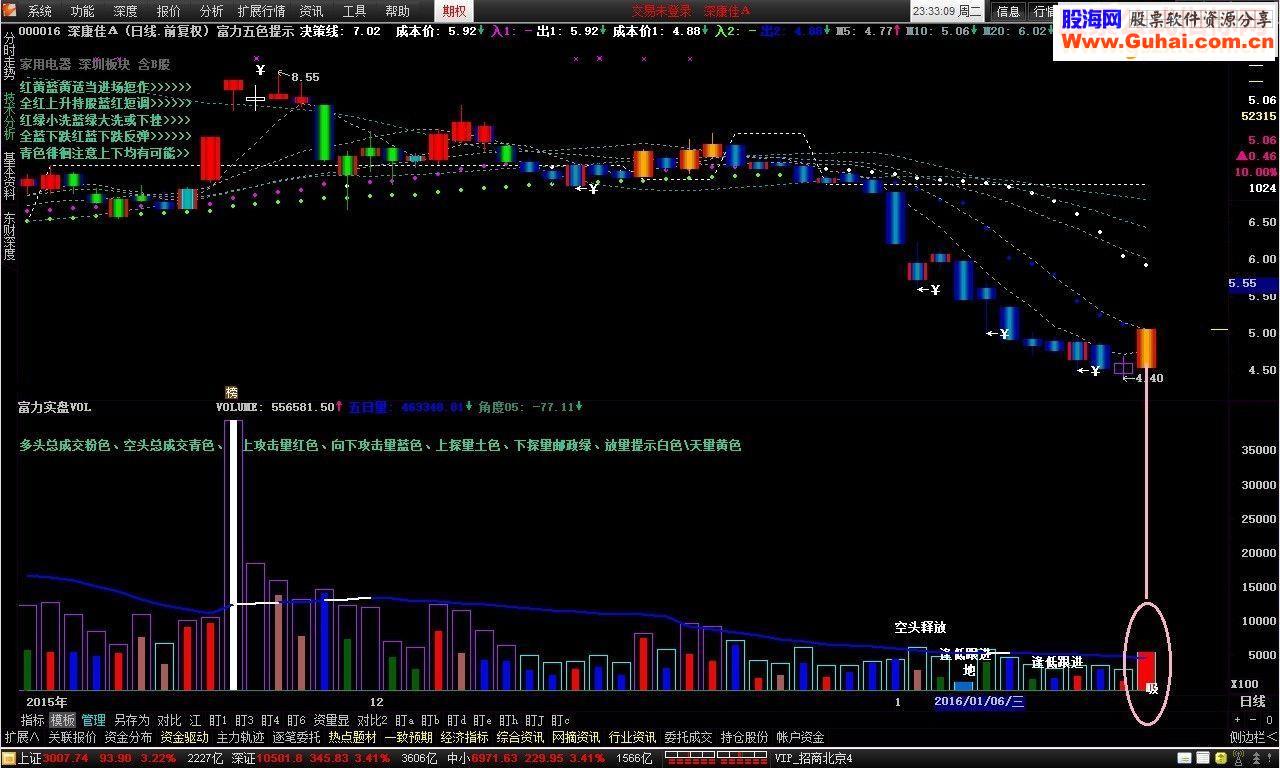1280x768 pixels.
Task: Open the 分析 menu
Action: [x=212, y=11]
